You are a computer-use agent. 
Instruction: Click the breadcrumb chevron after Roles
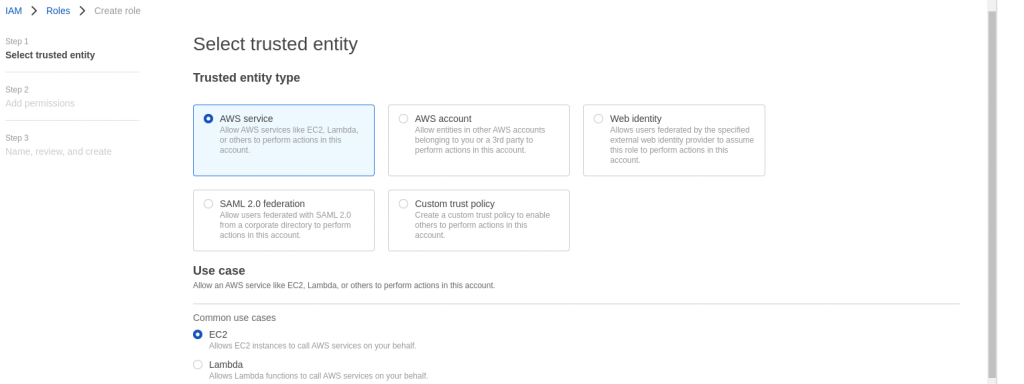[82, 11]
